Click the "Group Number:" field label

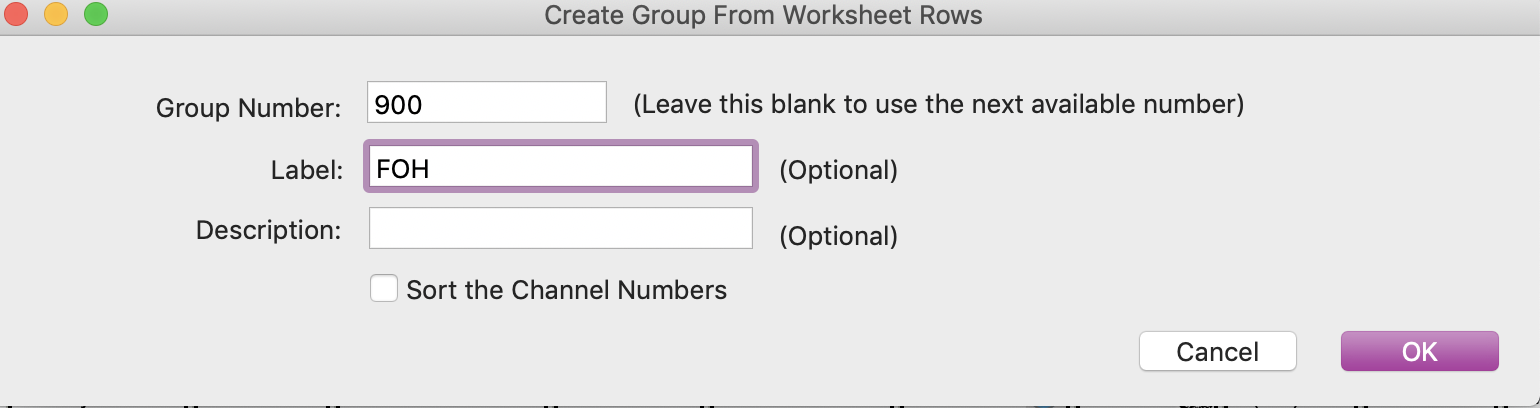click(x=249, y=108)
